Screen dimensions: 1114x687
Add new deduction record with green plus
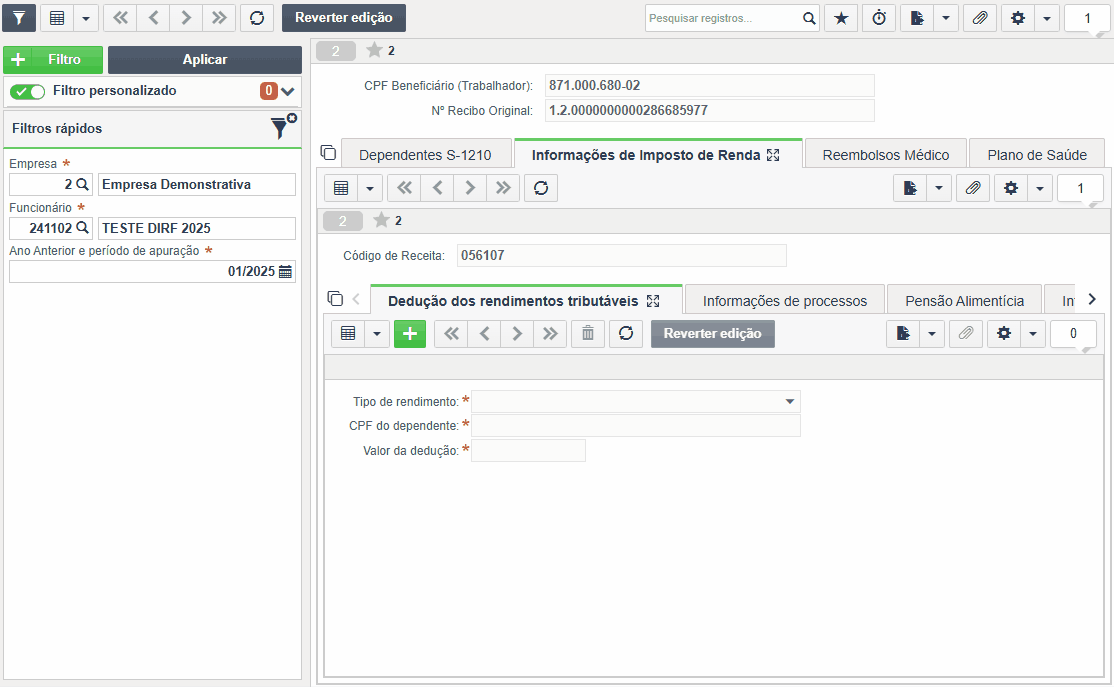click(410, 333)
